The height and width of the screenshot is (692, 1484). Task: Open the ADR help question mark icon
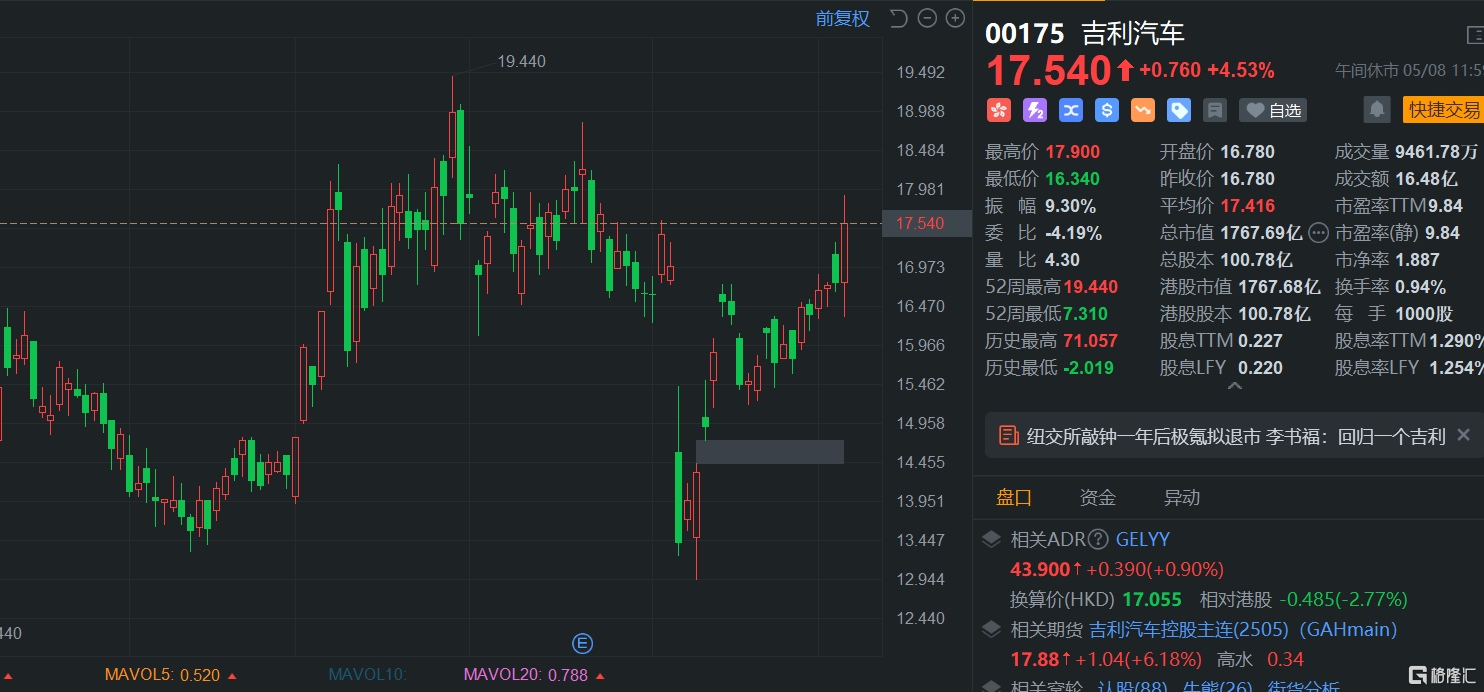pos(1098,540)
